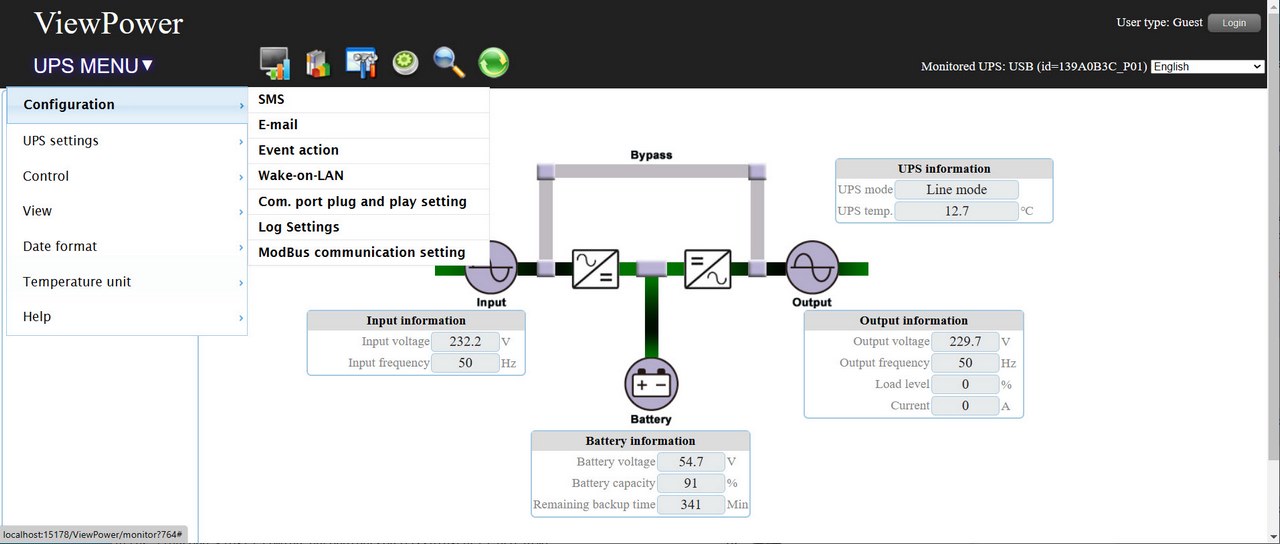1280x544 pixels.
Task: Open Com. port plug and play setting
Action: (x=369, y=201)
